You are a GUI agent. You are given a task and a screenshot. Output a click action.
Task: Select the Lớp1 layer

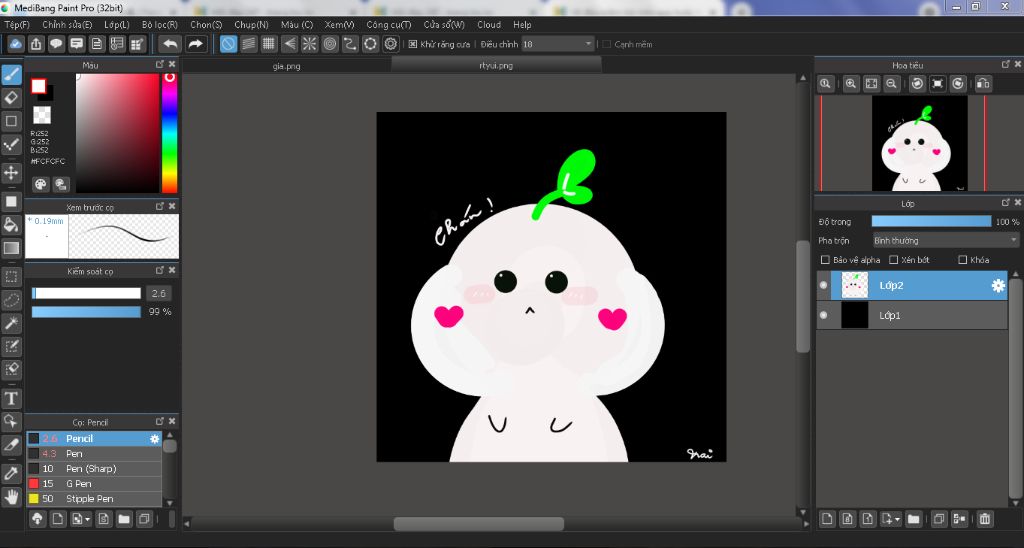click(x=912, y=315)
